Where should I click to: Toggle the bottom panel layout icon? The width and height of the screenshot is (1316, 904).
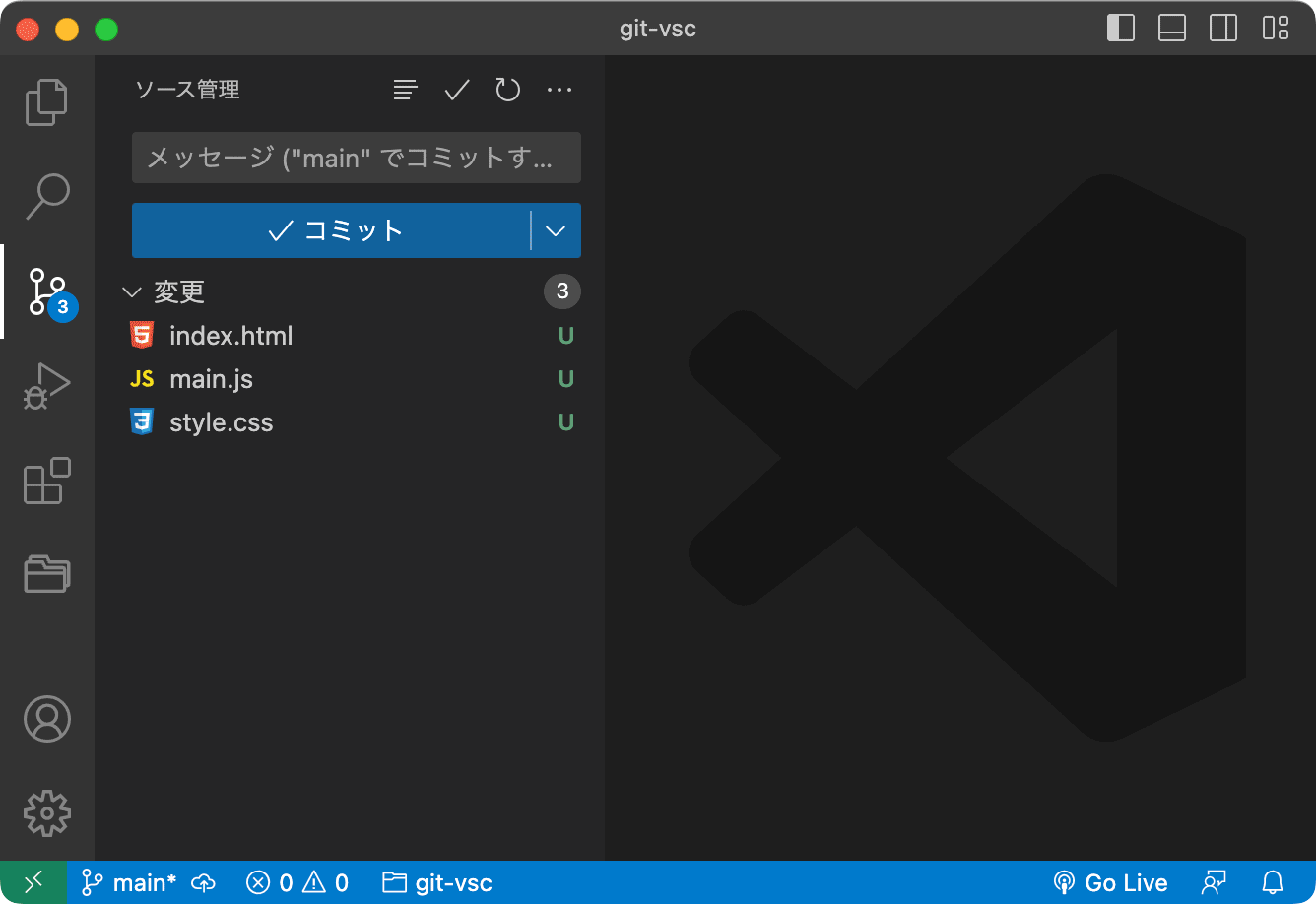(x=1172, y=28)
